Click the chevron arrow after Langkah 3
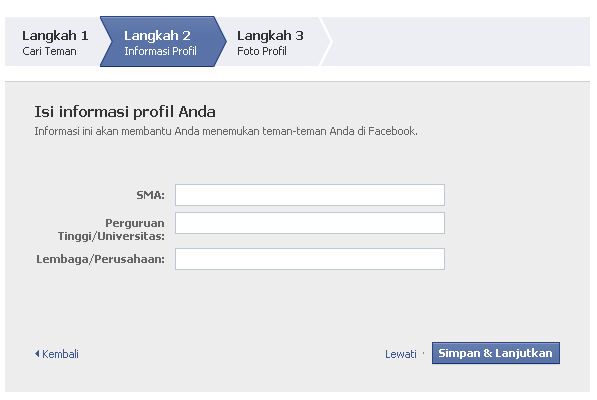Image resolution: width=597 pixels, height=400 pixels. pos(326,41)
